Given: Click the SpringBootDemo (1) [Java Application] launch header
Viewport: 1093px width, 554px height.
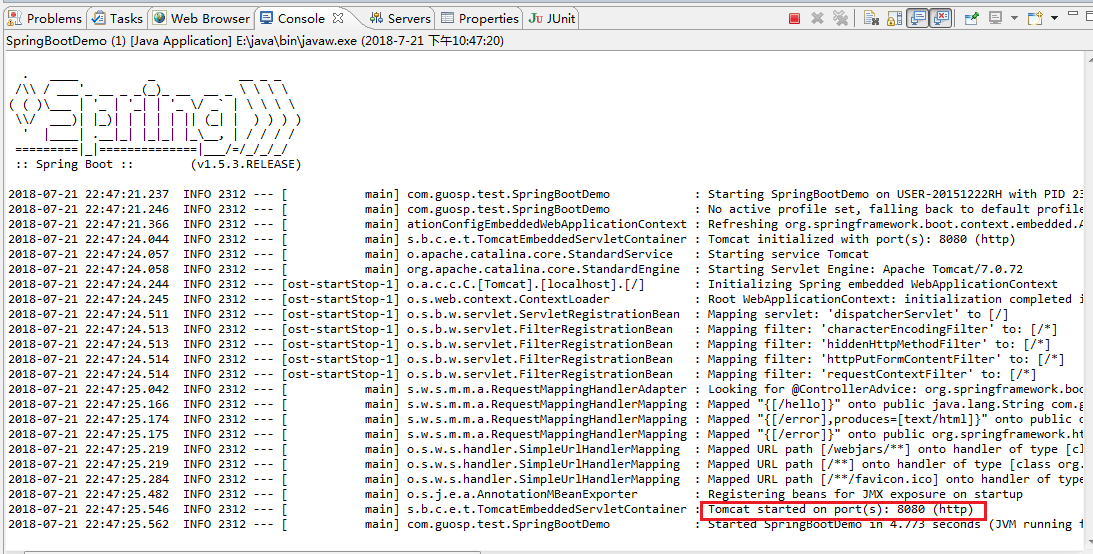Looking at the screenshot, I should pos(255,41).
